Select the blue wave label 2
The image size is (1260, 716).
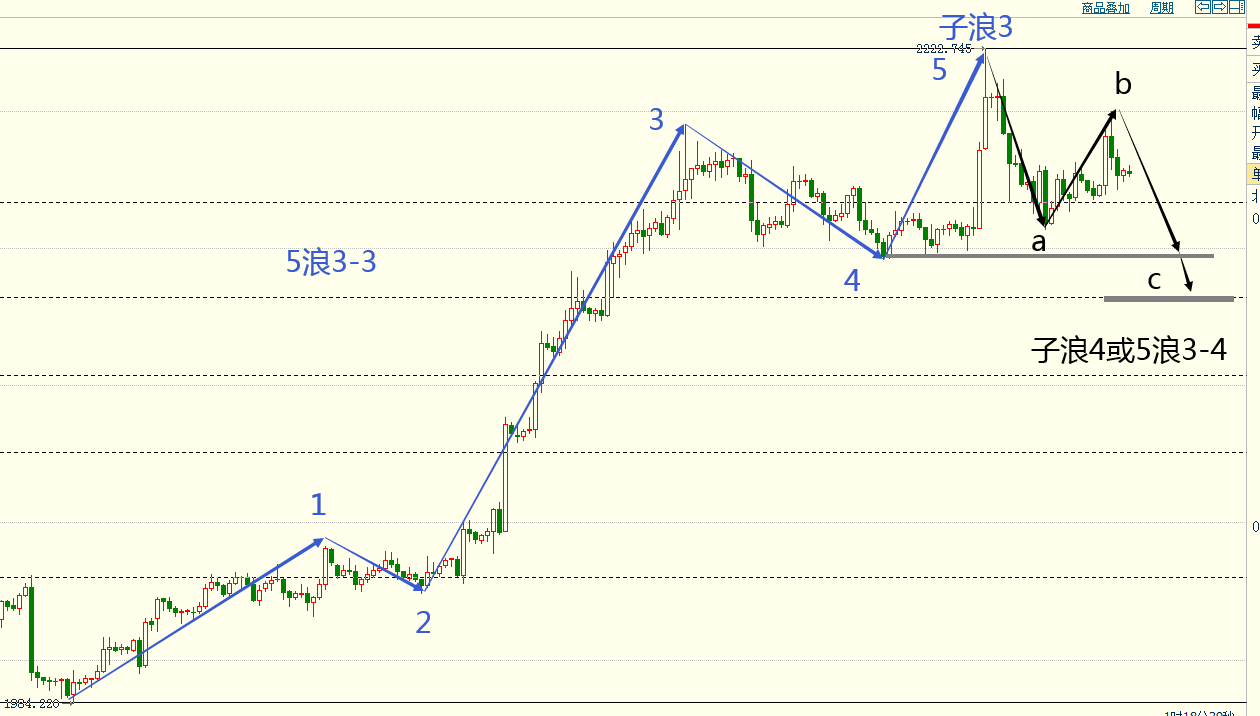pyautogui.click(x=423, y=623)
